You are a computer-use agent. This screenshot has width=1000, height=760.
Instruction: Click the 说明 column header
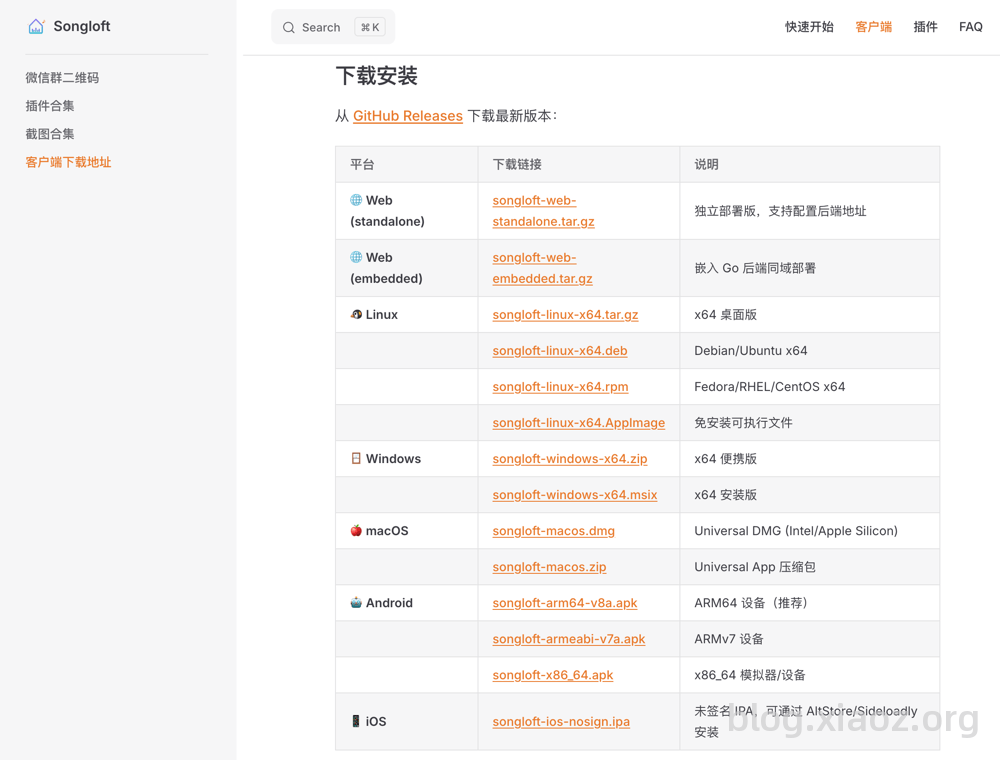click(707, 164)
